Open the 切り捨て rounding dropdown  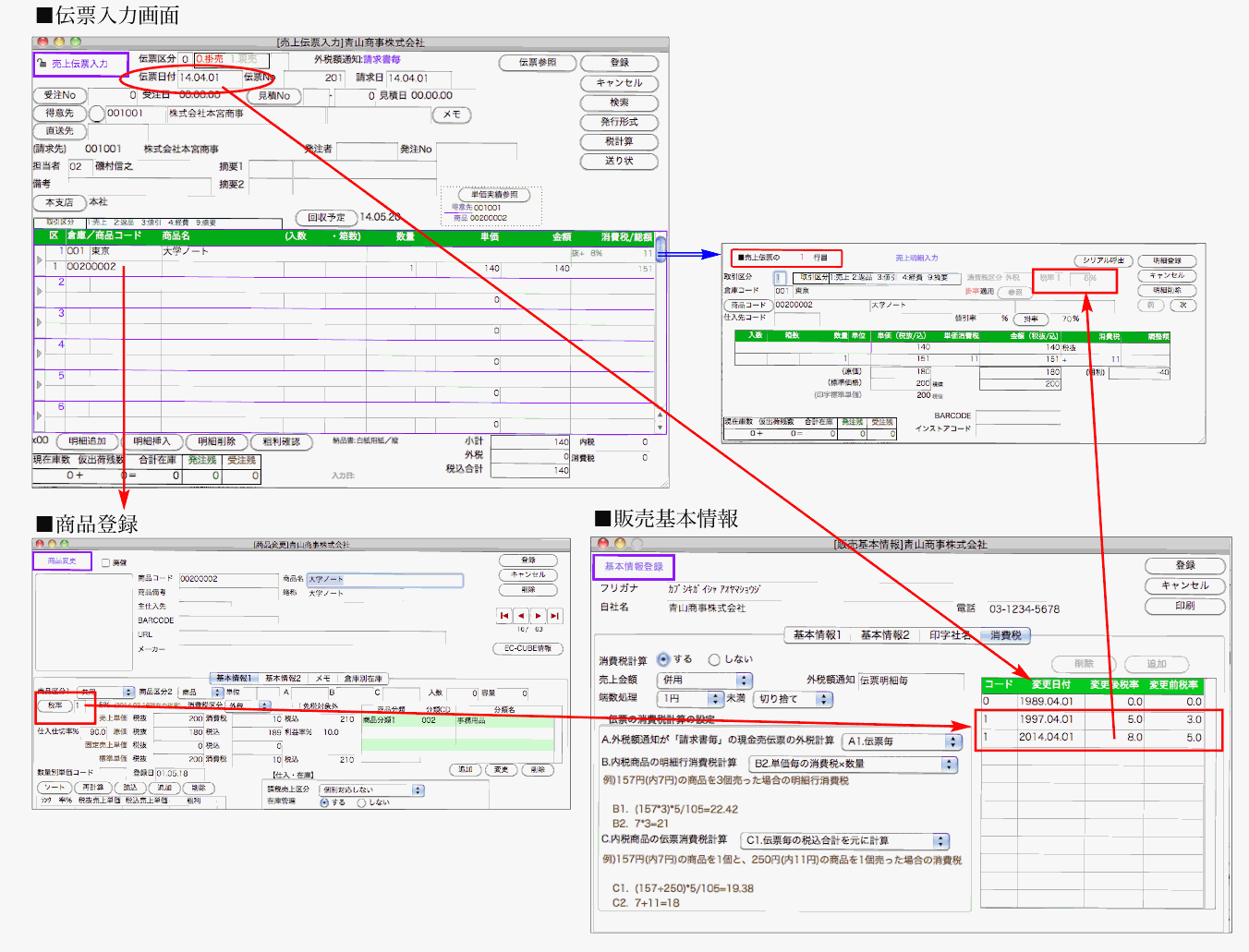pyautogui.click(x=794, y=699)
